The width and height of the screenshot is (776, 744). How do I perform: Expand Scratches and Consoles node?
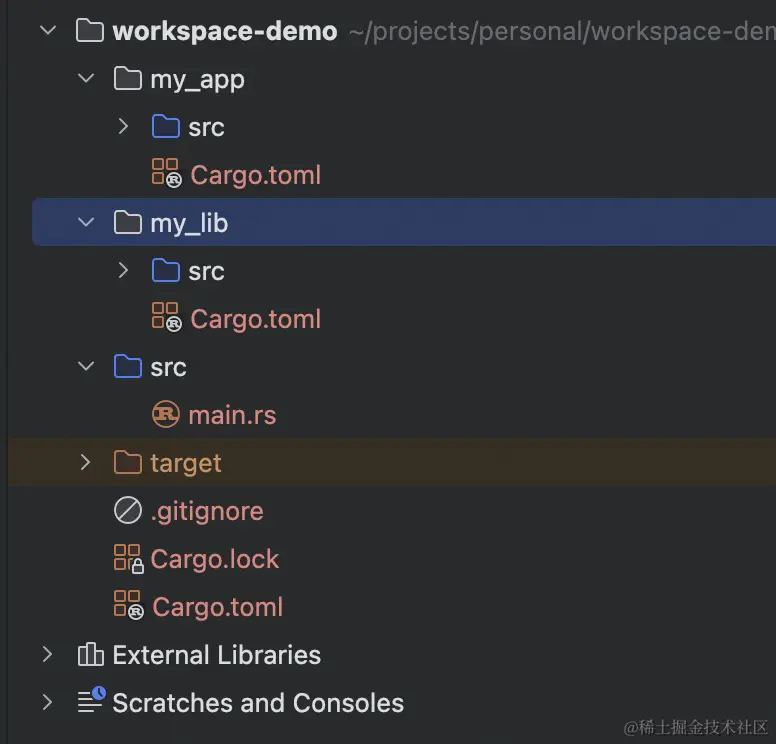point(47,702)
